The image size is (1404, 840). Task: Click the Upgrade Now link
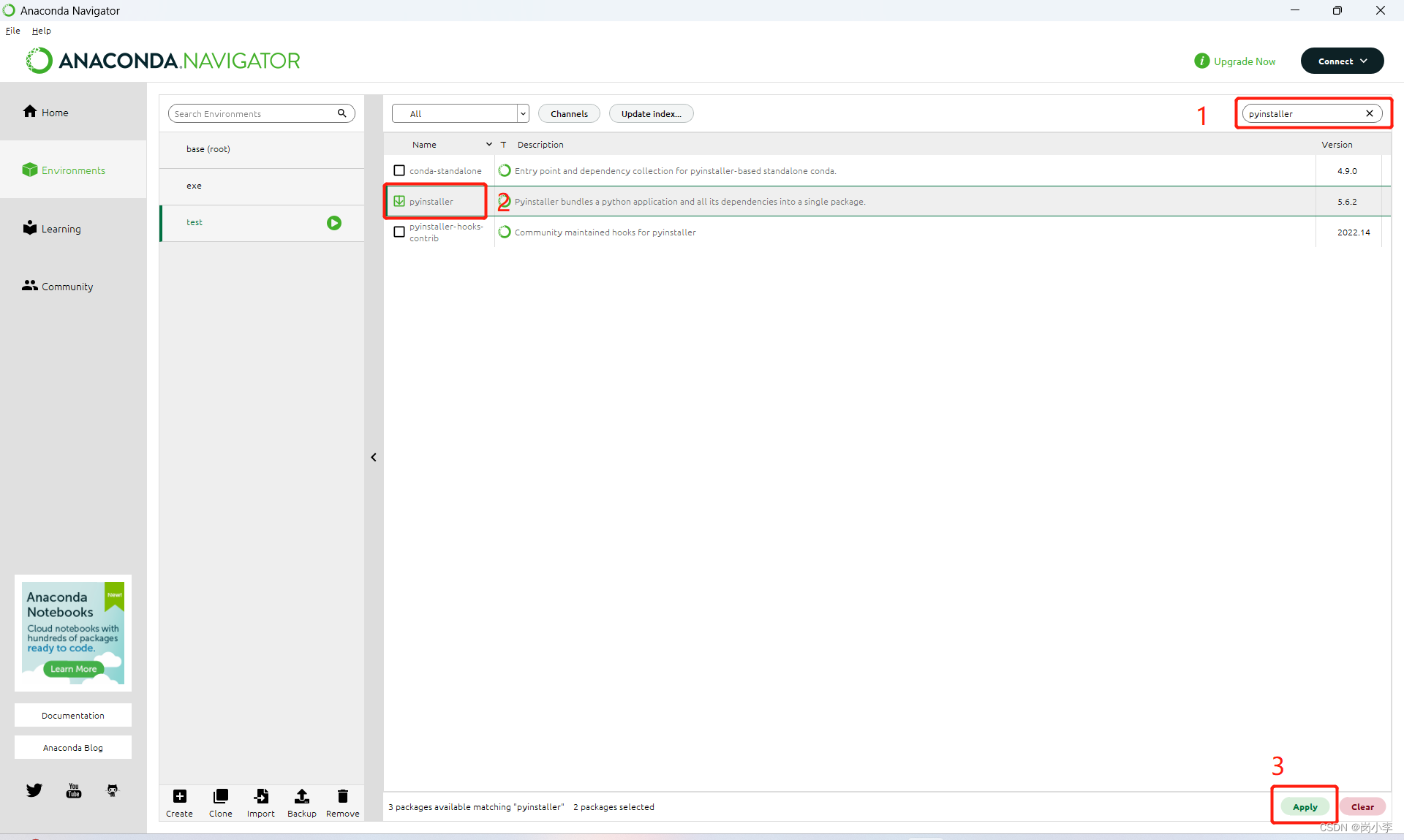1245,61
